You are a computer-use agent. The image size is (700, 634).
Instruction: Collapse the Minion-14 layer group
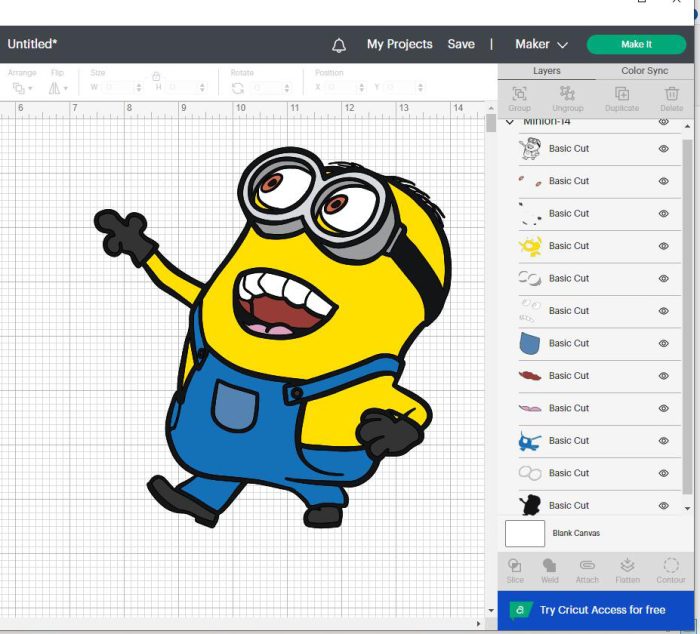click(509, 122)
